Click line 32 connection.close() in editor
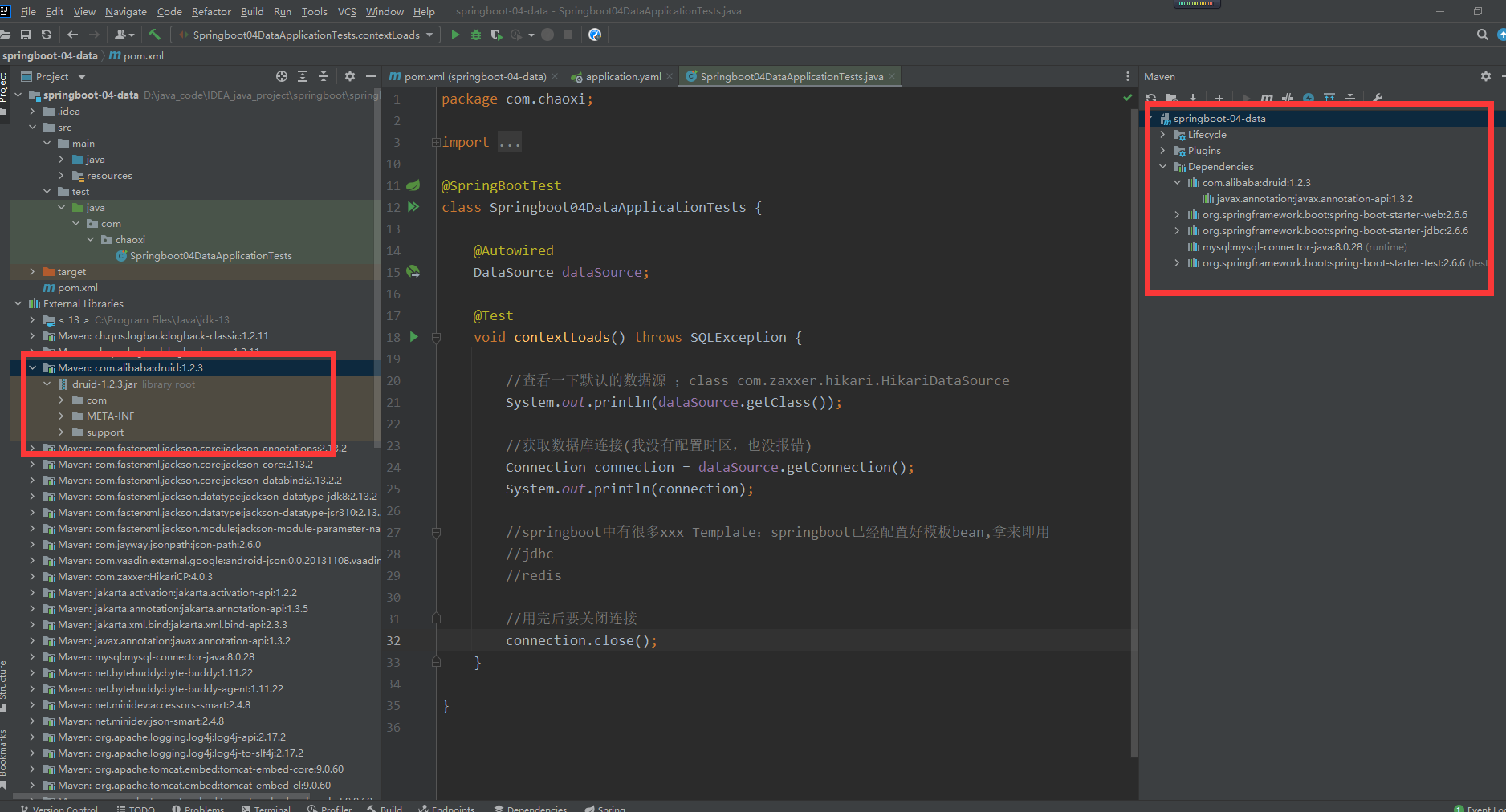1506x812 pixels. tap(581, 640)
